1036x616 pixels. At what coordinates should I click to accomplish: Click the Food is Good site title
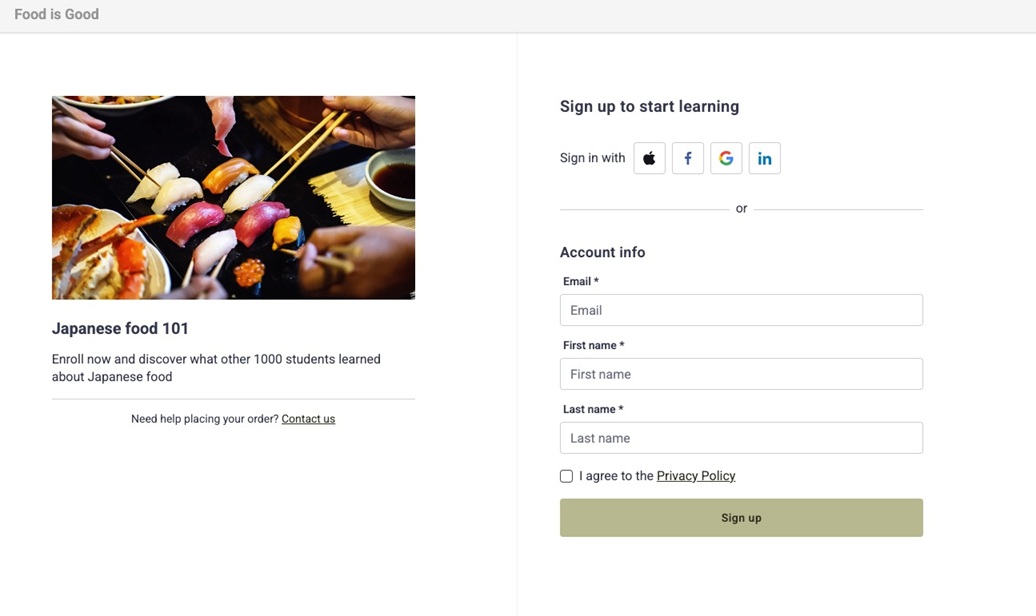coord(57,14)
